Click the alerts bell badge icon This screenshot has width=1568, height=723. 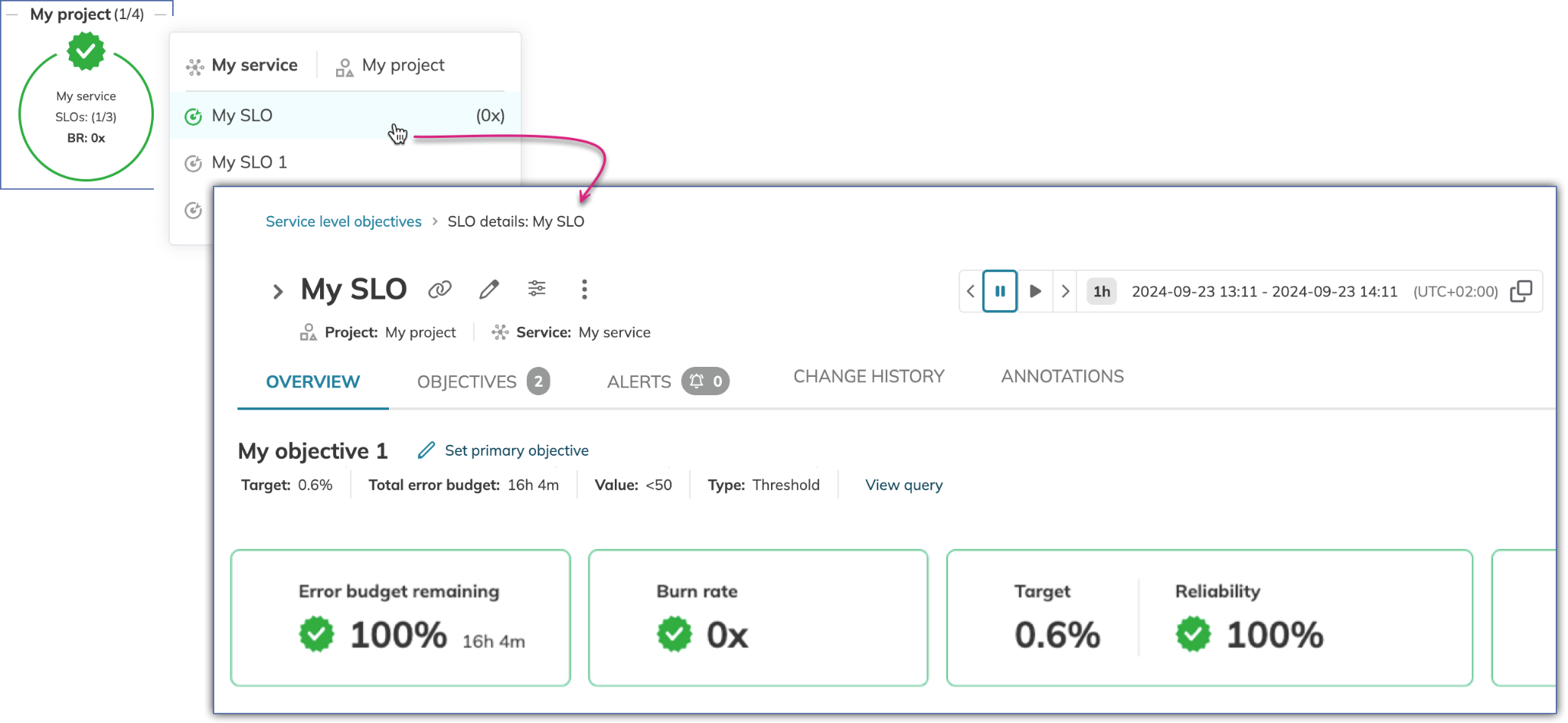pos(697,381)
